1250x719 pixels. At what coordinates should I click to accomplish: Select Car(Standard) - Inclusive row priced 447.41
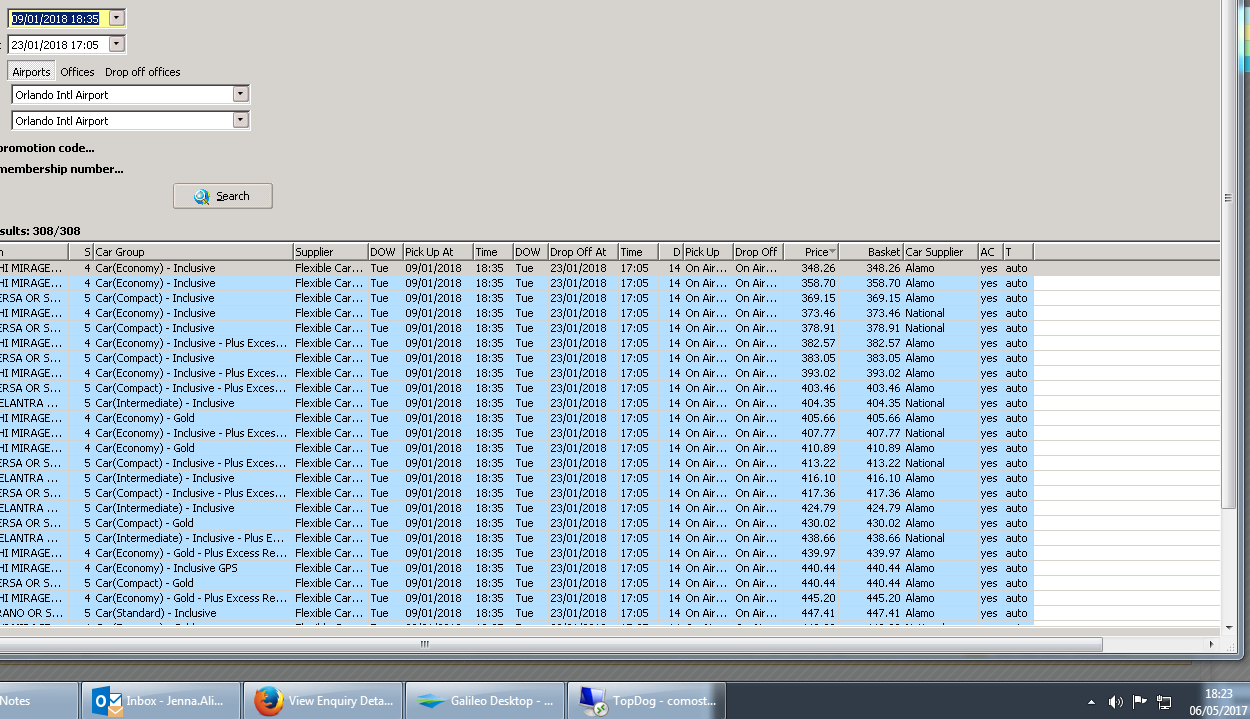pyautogui.click(x=516, y=613)
